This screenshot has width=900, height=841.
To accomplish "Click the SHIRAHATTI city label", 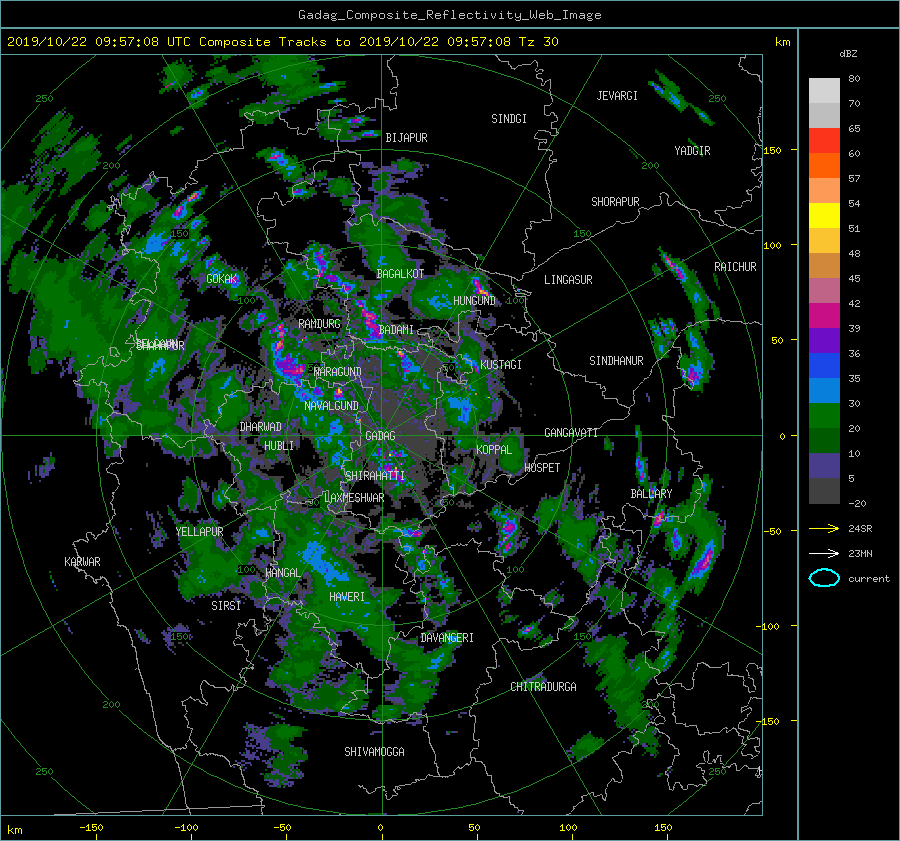I will [x=375, y=476].
